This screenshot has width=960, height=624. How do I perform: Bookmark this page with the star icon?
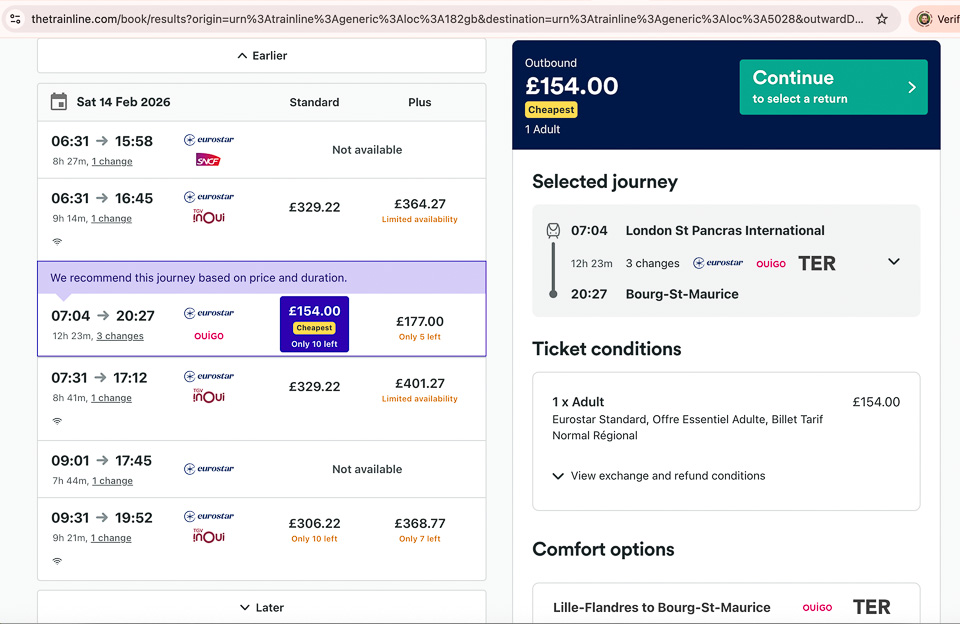(x=881, y=19)
